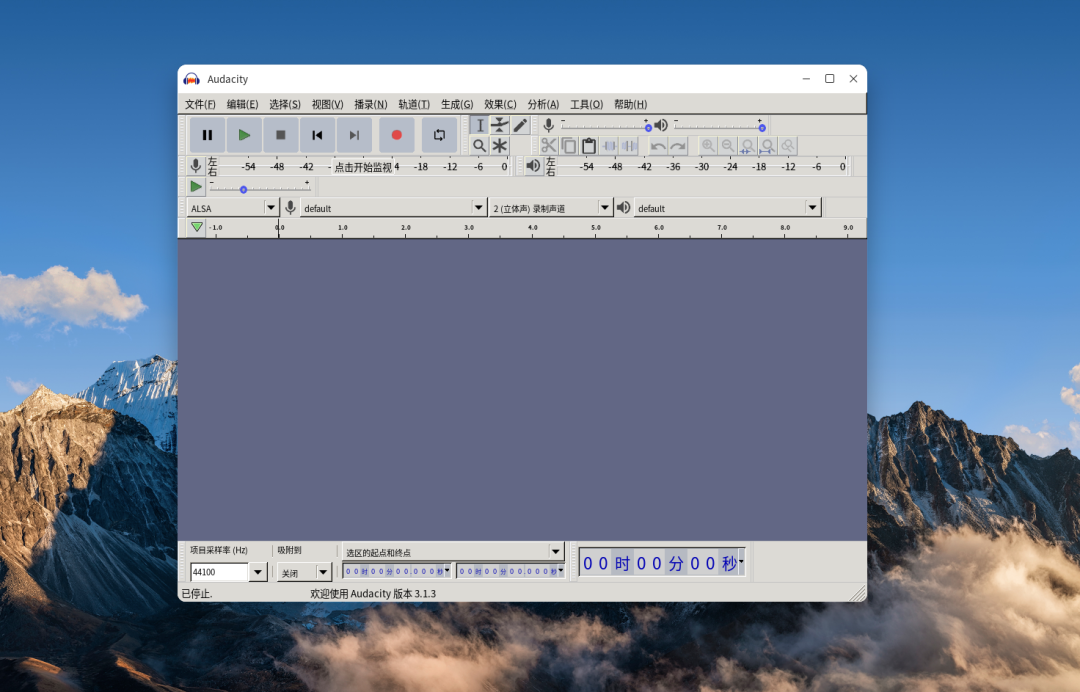This screenshot has height=692, width=1080.
Task: Click the Pause button
Action: (207, 135)
